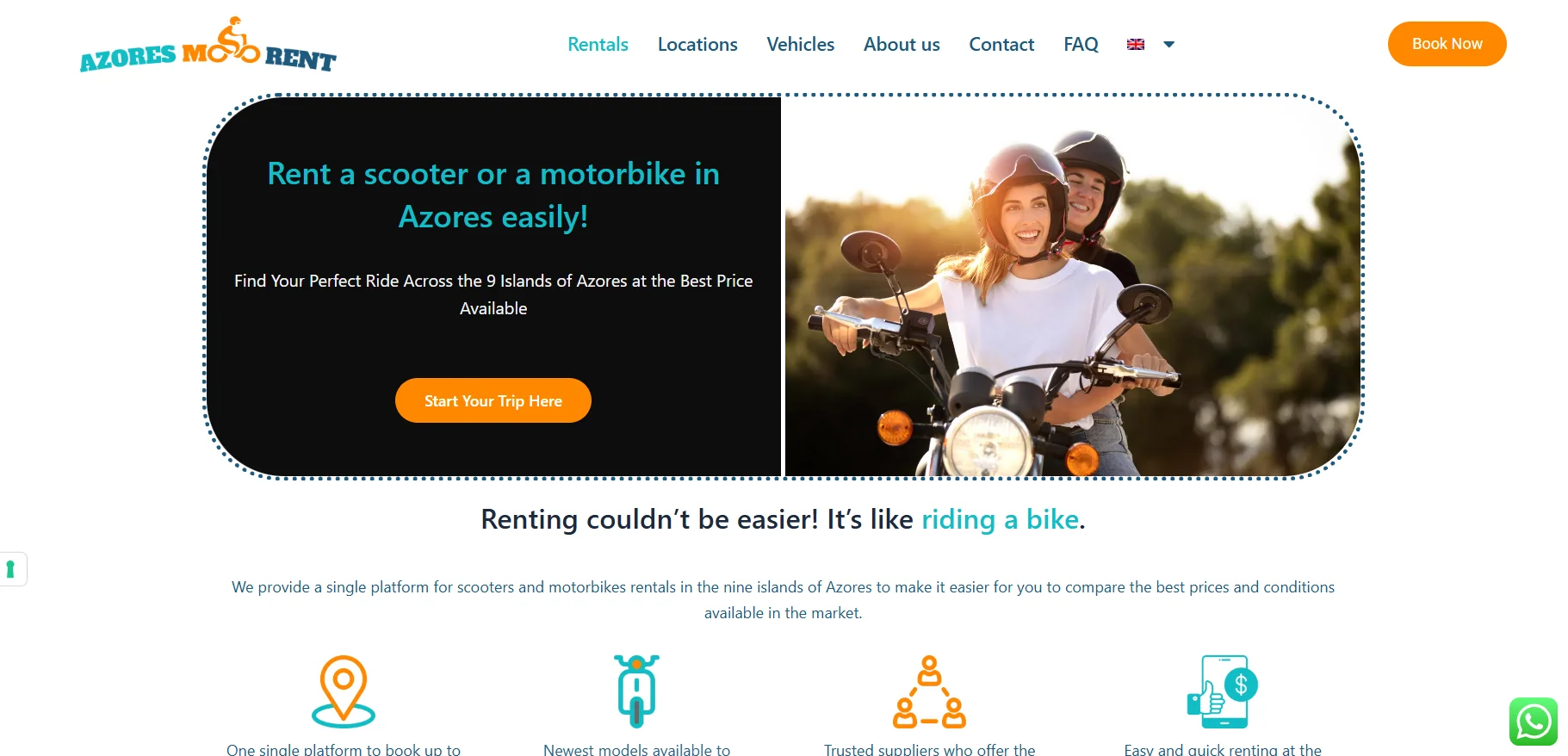Viewport: 1568px width, 756px height.
Task: Click the hero photo of two riders
Action: pos(1073,287)
